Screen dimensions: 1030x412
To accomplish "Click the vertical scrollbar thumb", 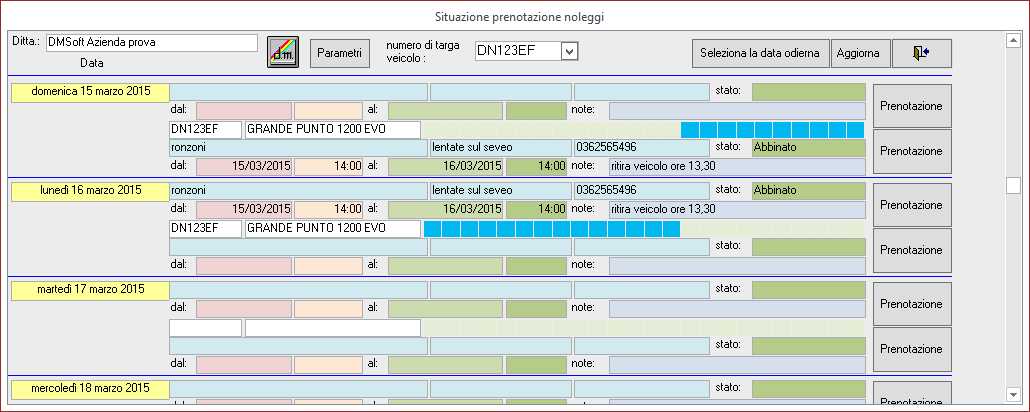I will point(1013,186).
